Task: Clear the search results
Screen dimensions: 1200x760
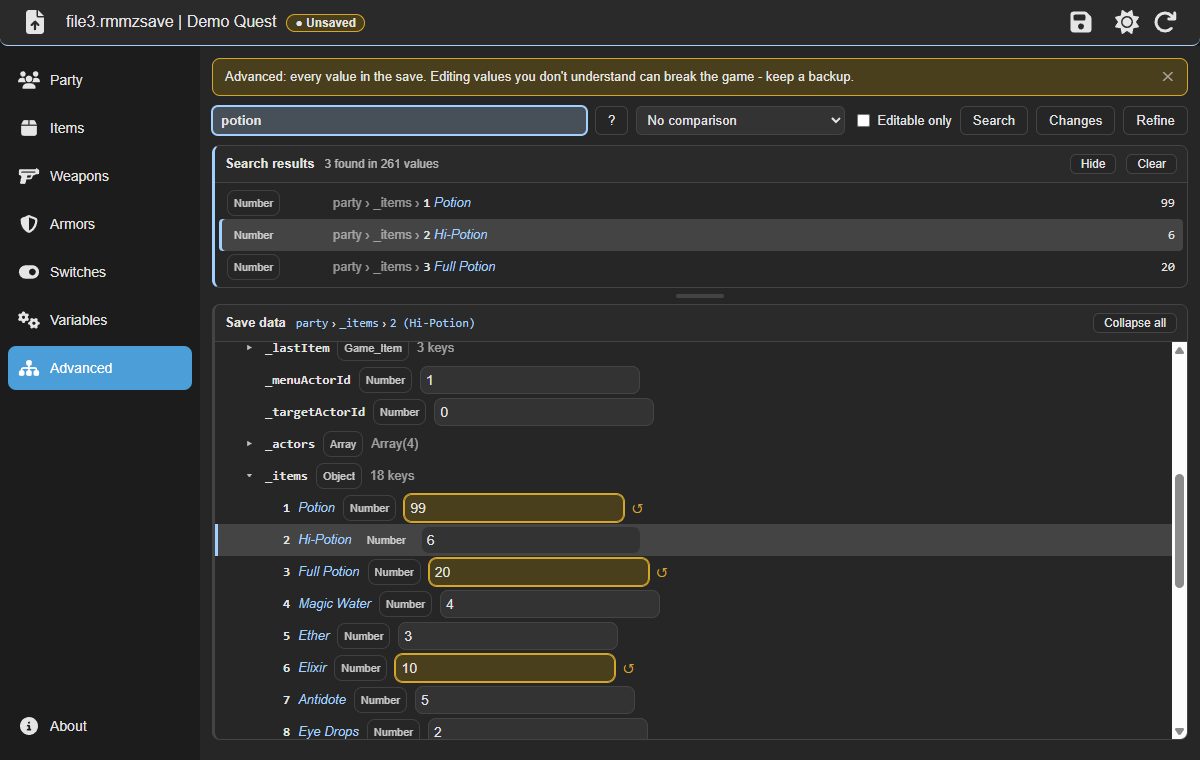Action: pyautogui.click(x=1151, y=164)
